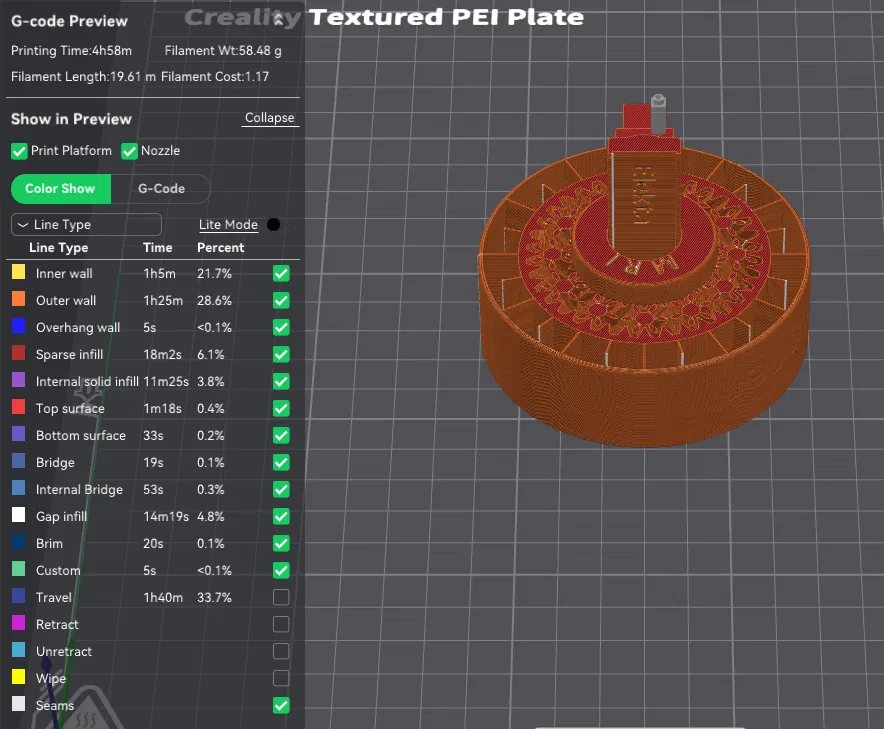Viewport: 884px width, 729px height.
Task: Toggle Custom line visibility checkbox
Action: point(281,571)
